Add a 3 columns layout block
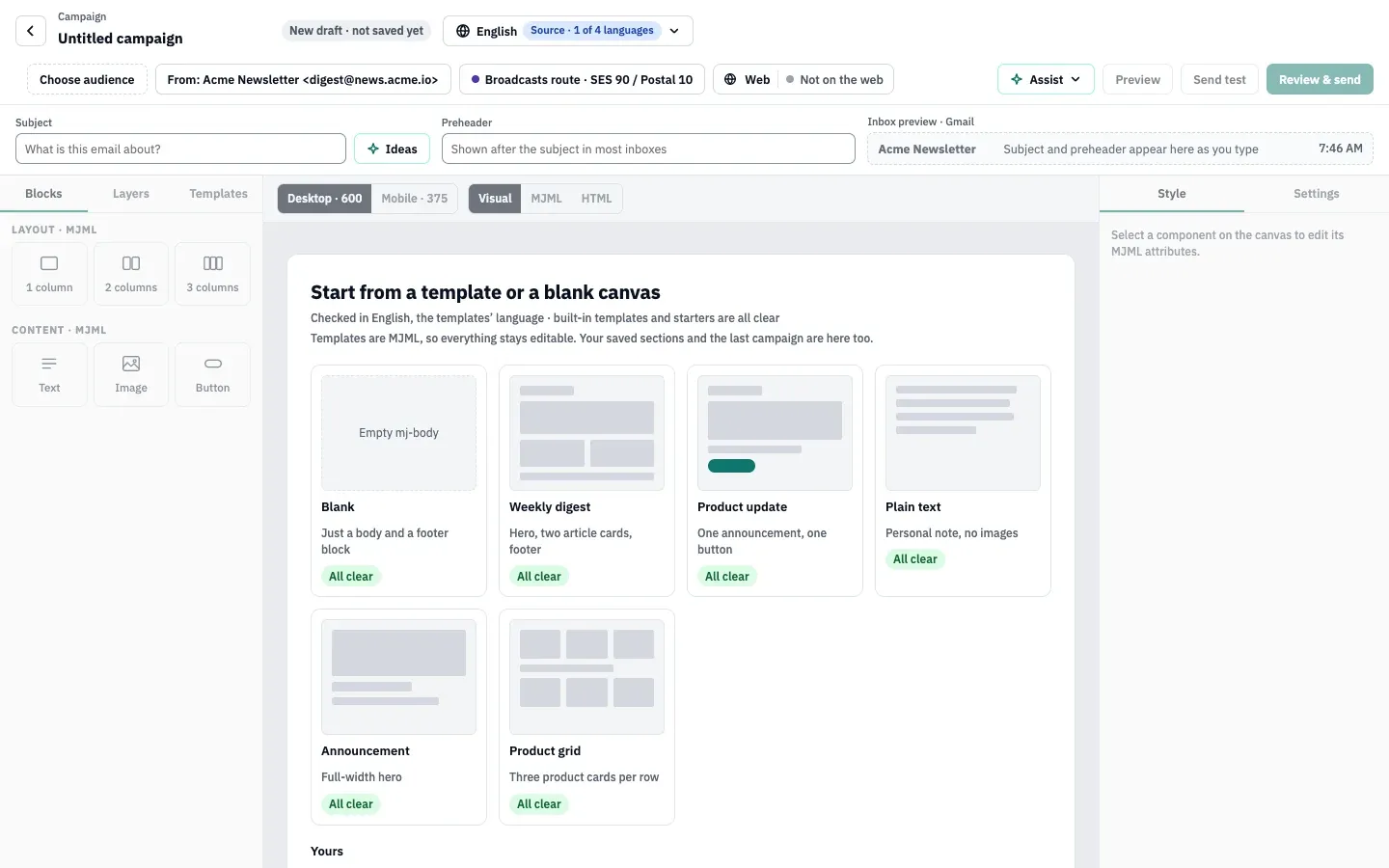 (212, 274)
